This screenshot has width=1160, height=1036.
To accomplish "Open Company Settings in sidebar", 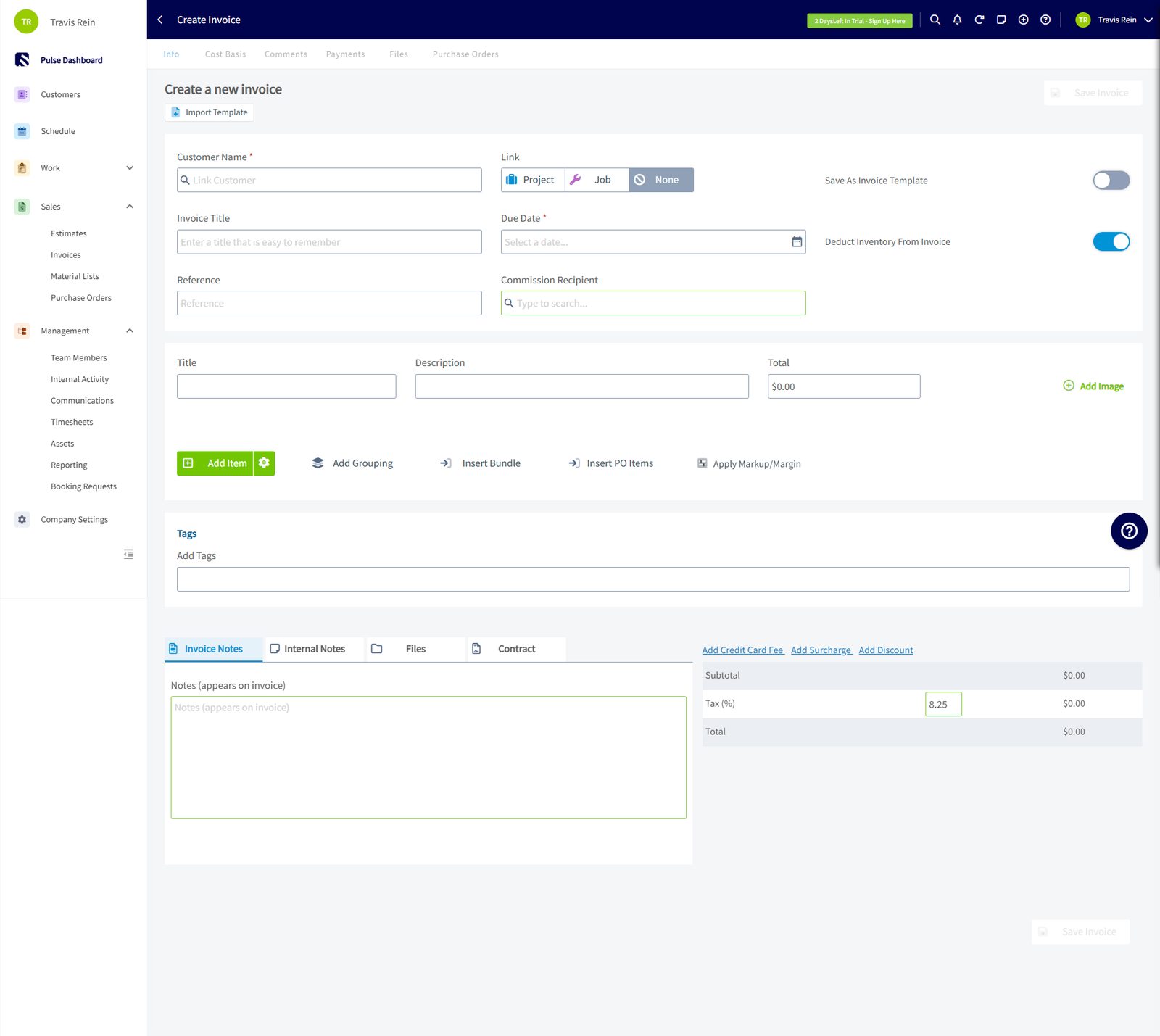I will (74, 519).
